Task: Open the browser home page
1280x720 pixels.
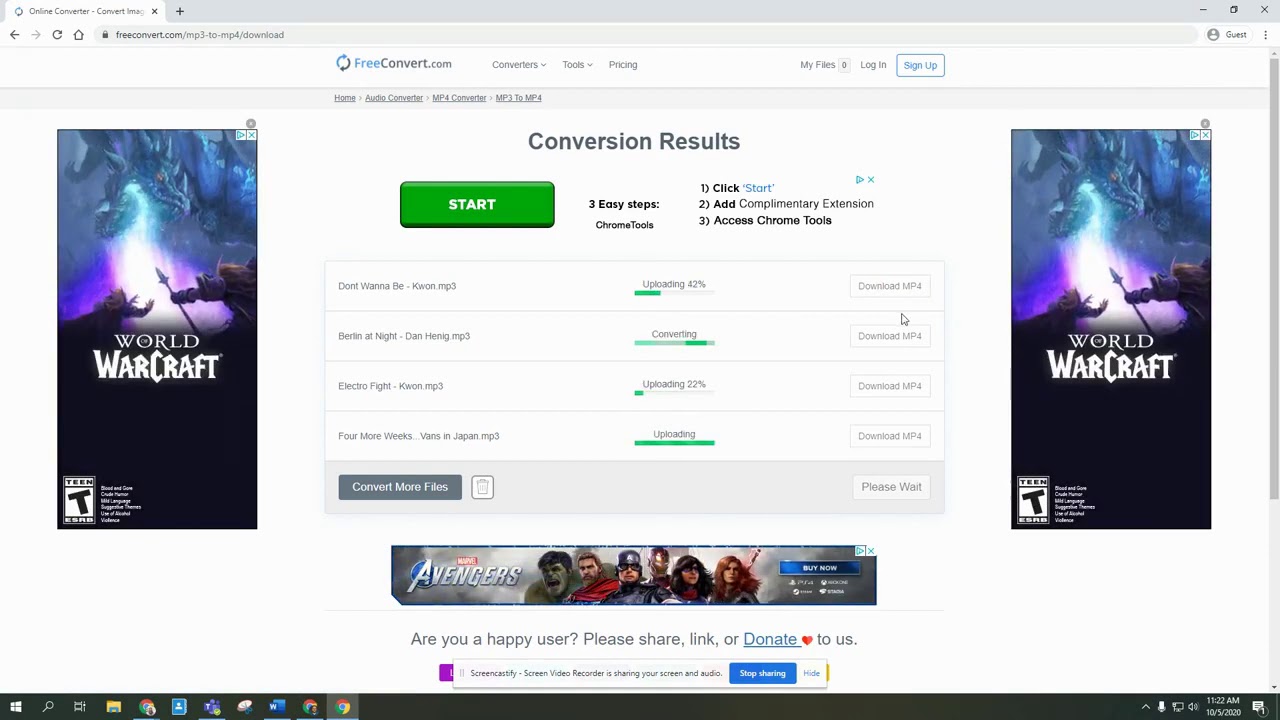Action: [78, 35]
